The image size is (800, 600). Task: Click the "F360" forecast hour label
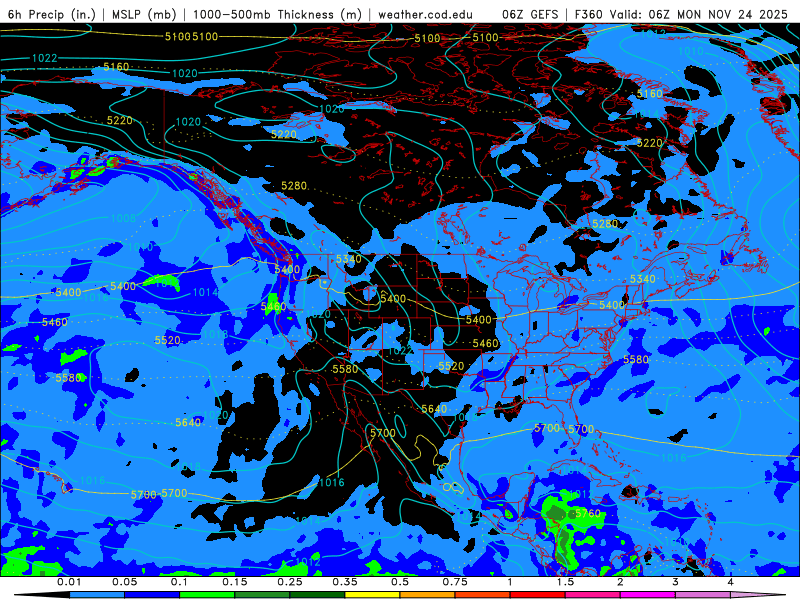pyautogui.click(x=589, y=14)
